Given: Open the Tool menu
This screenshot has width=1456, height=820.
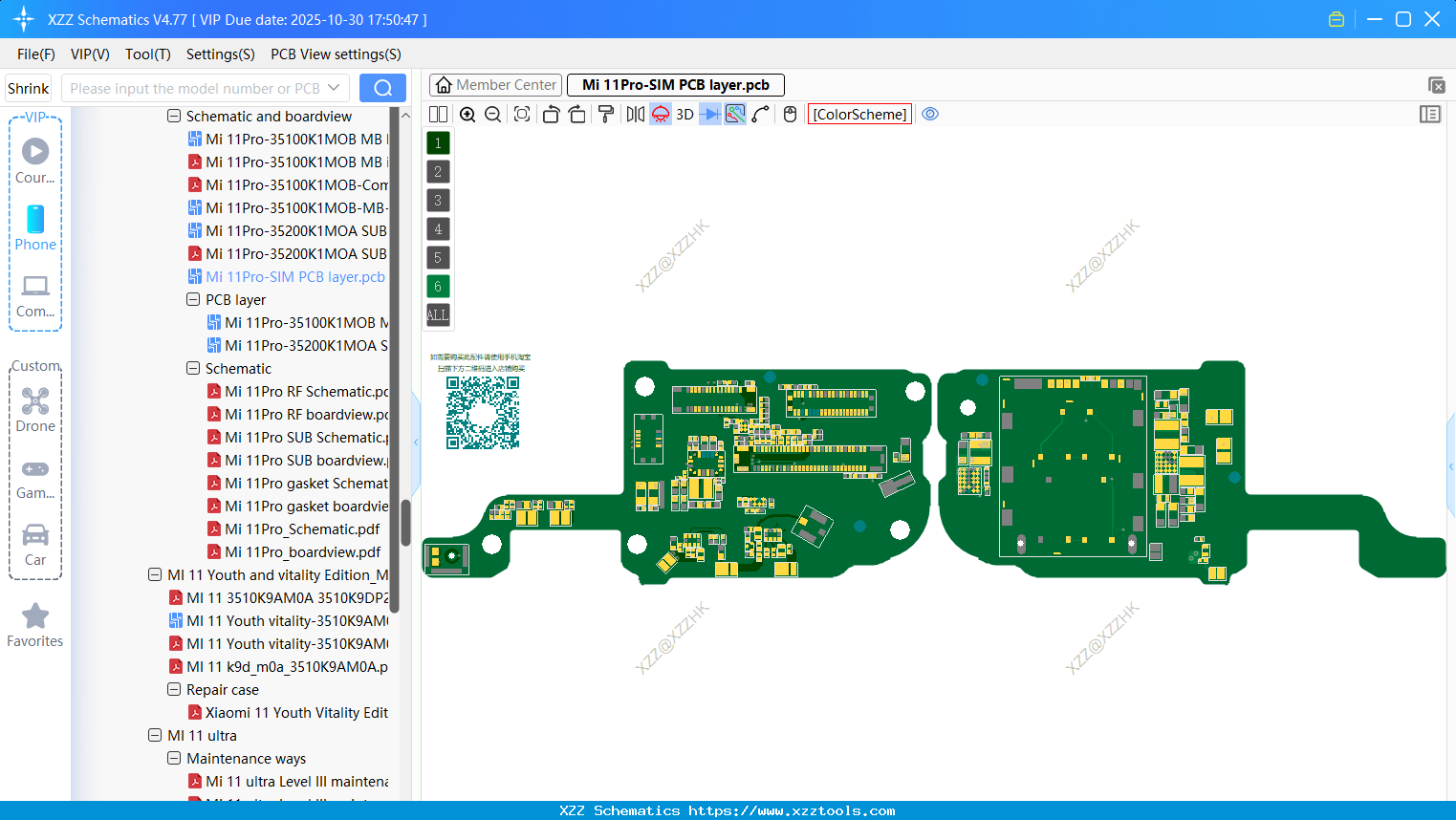Looking at the screenshot, I should 147,54.
